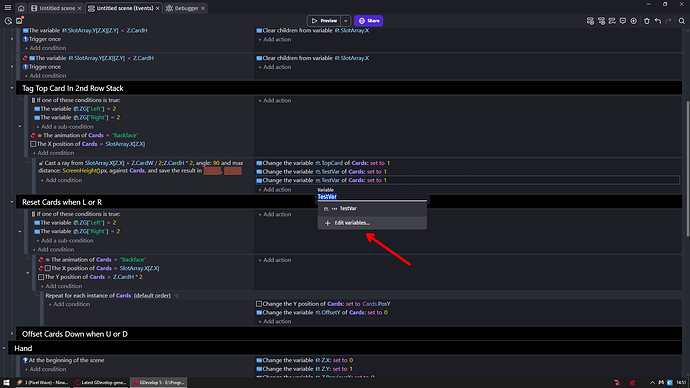Click Add action beside Reset Cards OR condition
This screenshot has width=690, height=388.
275,214
